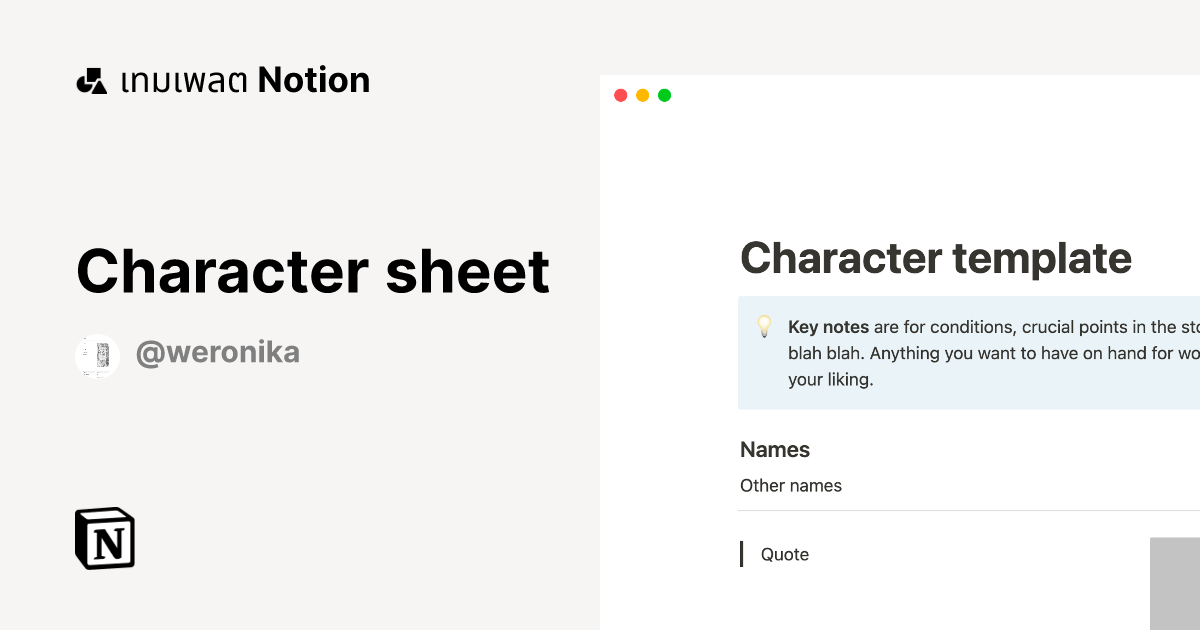Select the Character template page title
1200x630 pixels.
936,258
